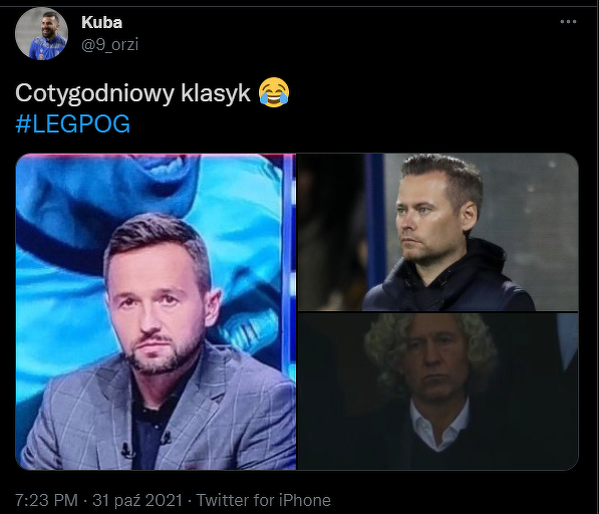Click the dark shirt under the gray blazer
Image resolution: width=599 pixels, height=514 pixels.
pos(151,430)
